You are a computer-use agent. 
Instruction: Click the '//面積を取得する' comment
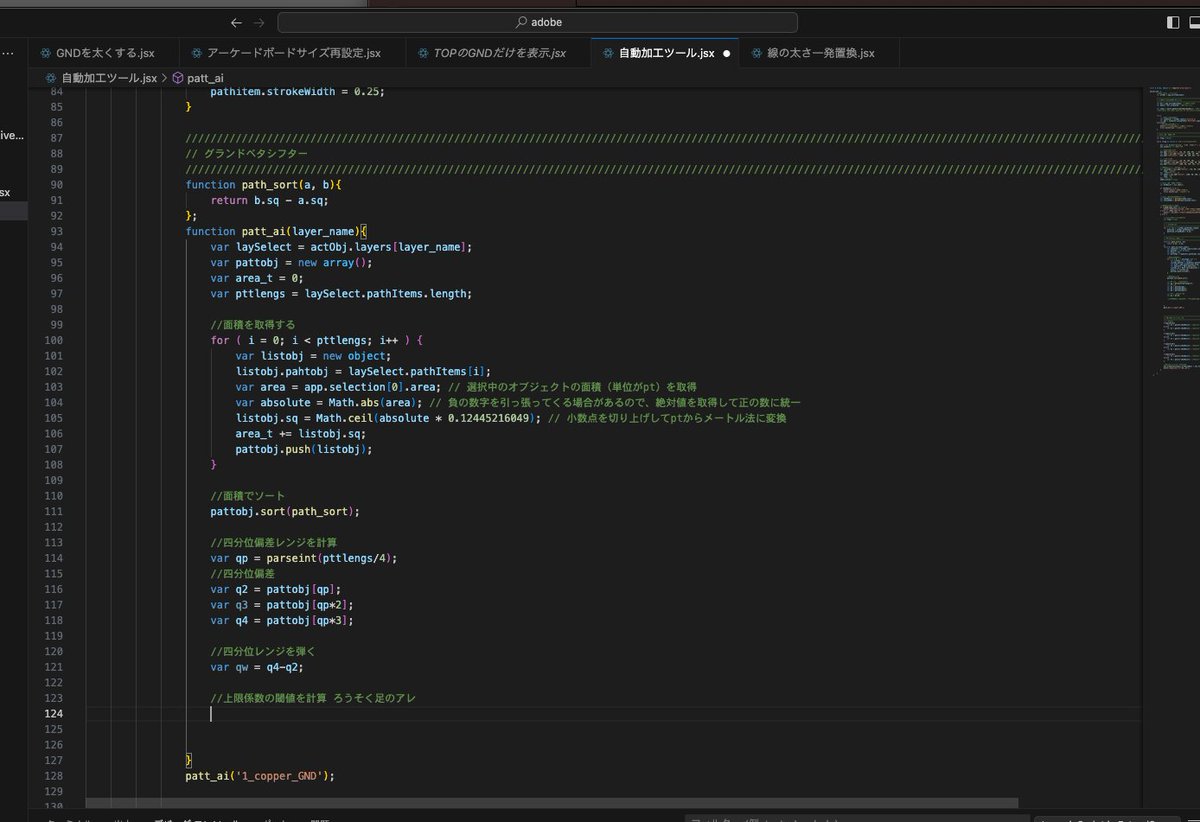253,324
